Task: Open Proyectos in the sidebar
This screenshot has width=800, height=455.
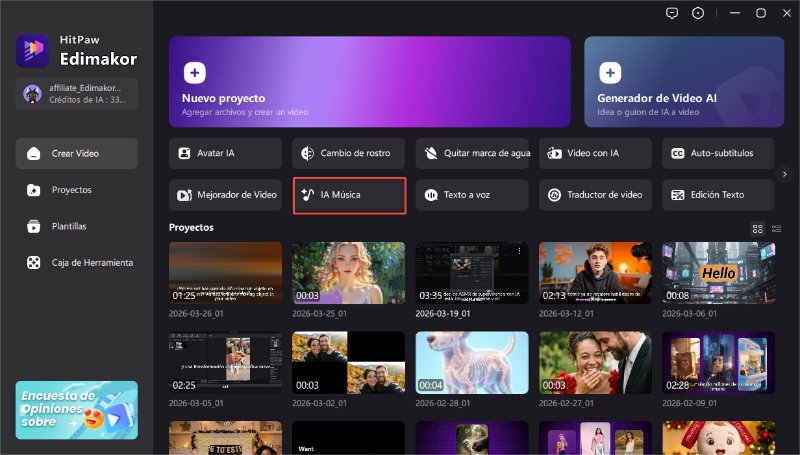Action: pos(77,190)
